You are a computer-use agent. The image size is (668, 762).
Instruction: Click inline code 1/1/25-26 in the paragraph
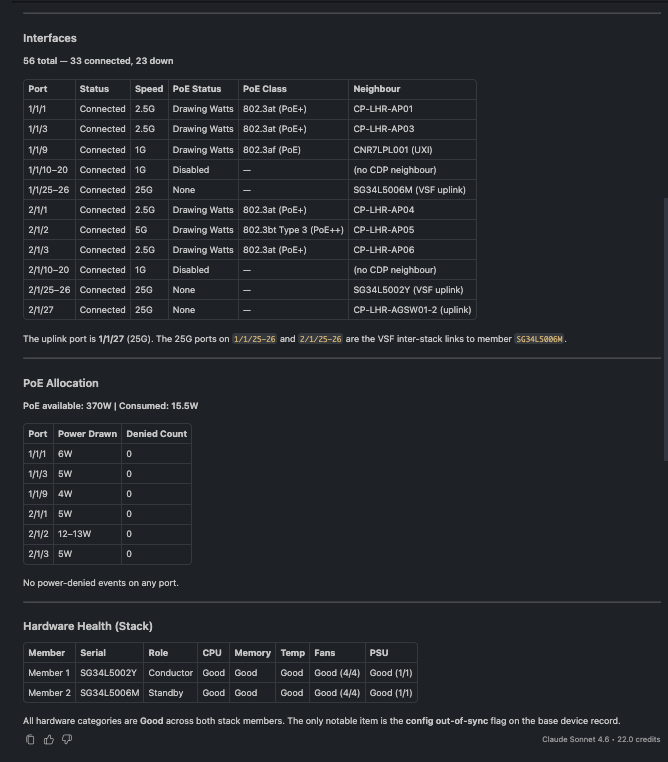255,339
